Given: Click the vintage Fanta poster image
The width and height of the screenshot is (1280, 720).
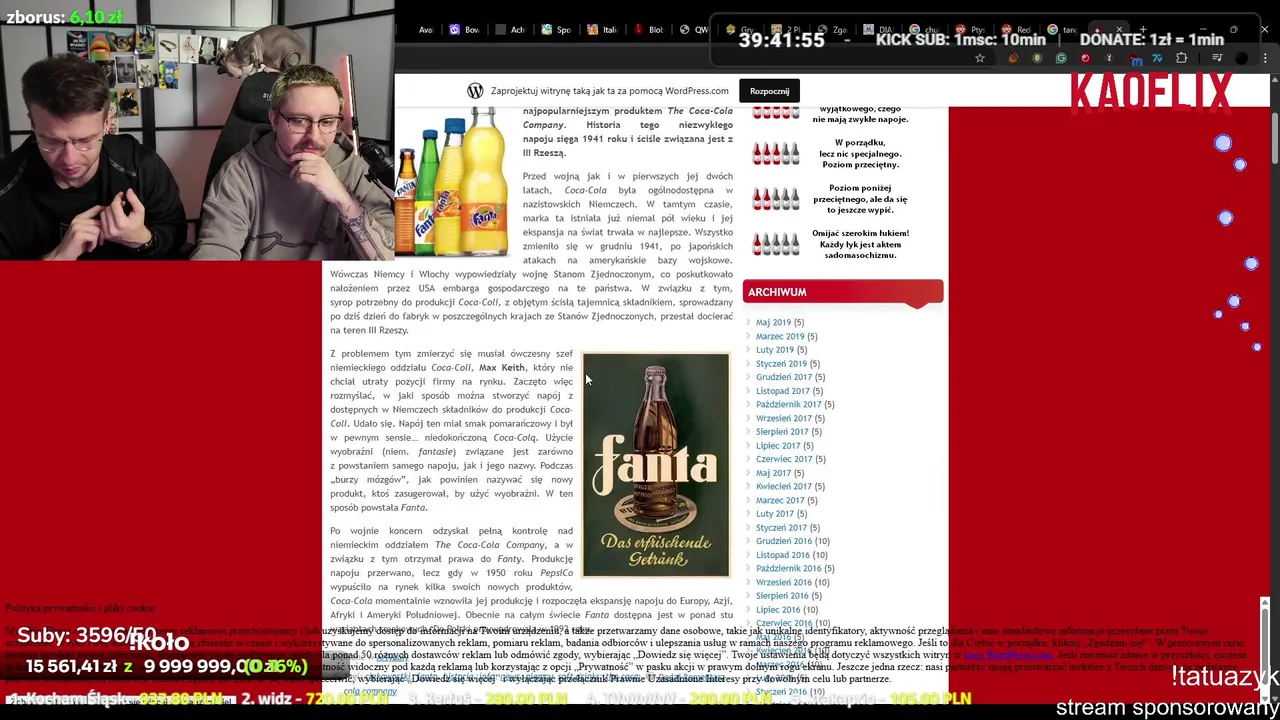Looking at the screenshot, I should click(x=656, y=465).
